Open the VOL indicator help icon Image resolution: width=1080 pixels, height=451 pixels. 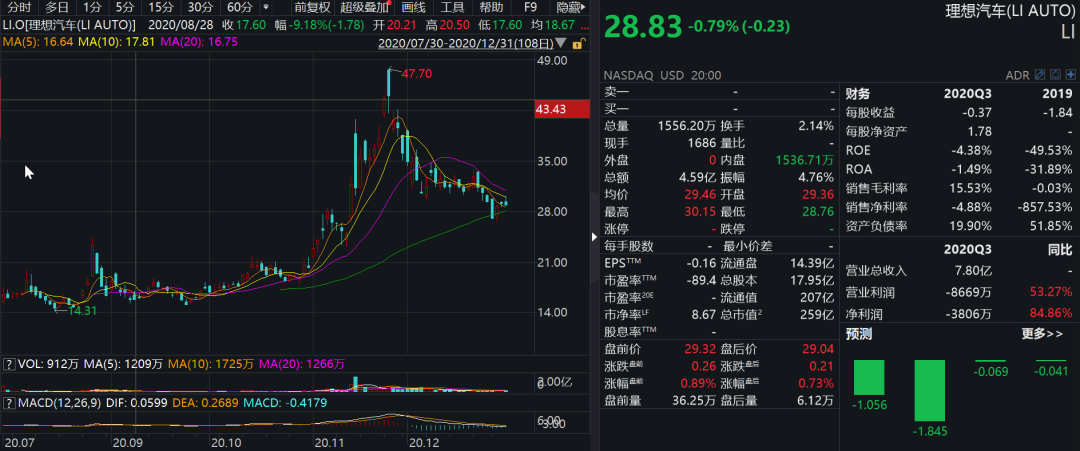coord(9,364)
